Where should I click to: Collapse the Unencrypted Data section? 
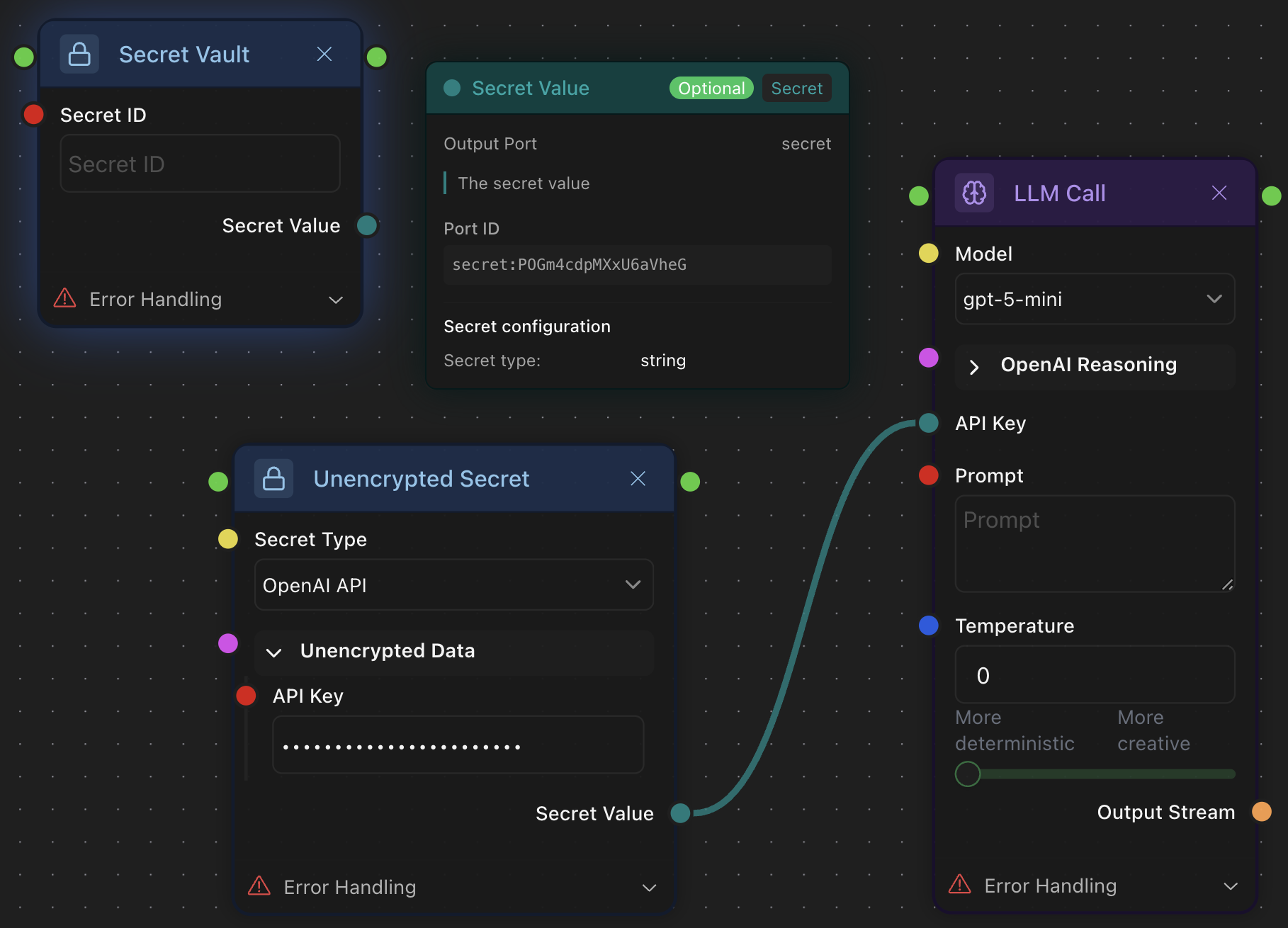click(x=274, y=652)
